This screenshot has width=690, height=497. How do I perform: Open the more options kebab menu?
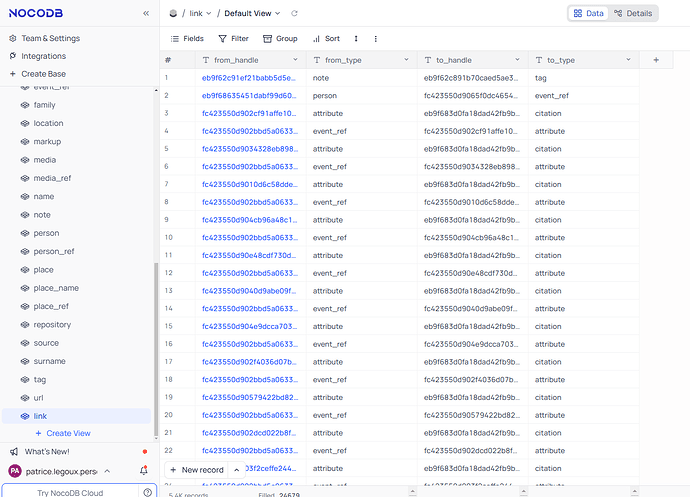click(x=375, y=39)
